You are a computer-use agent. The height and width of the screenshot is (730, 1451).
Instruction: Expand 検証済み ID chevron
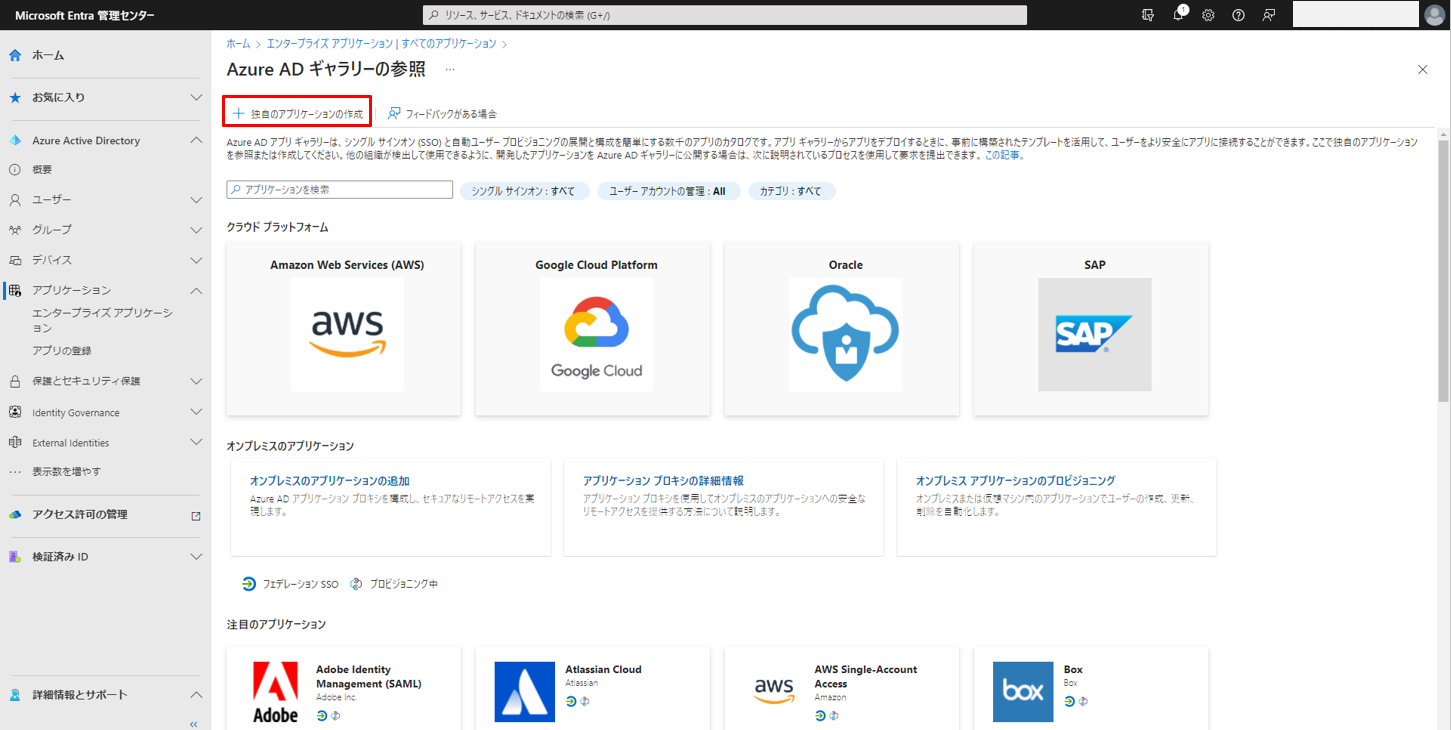pos(196,557)
